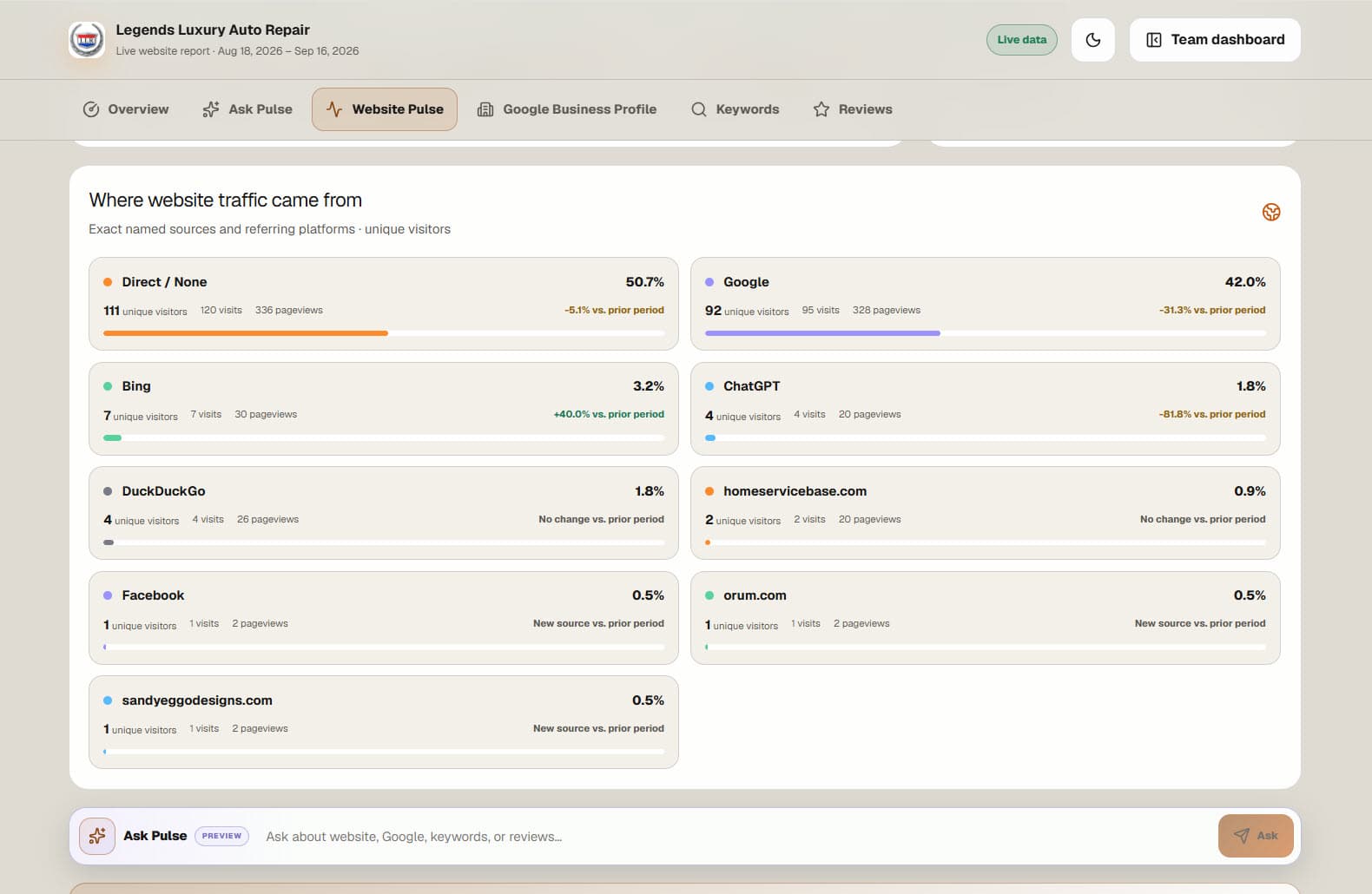This screenshot has height=894, width=1372.
Task: Click the -5.1% vs. prior period text
Action: click(614, 310)
